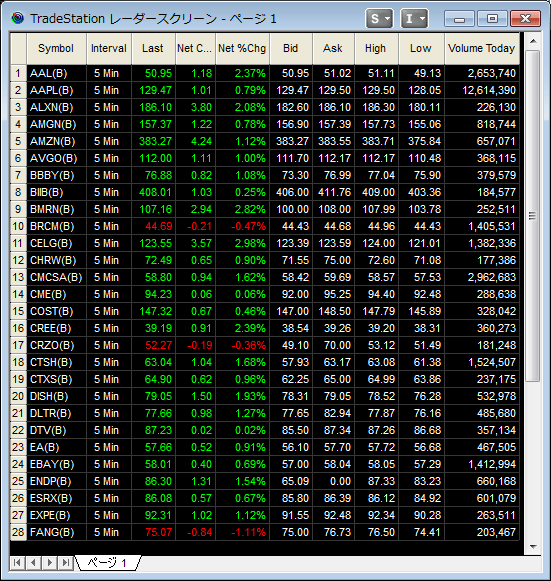Image resolution: width=551 pixels, height=581 pixels.
Task: Click the red Last value 44.69
Action: [x=153, y=226]
